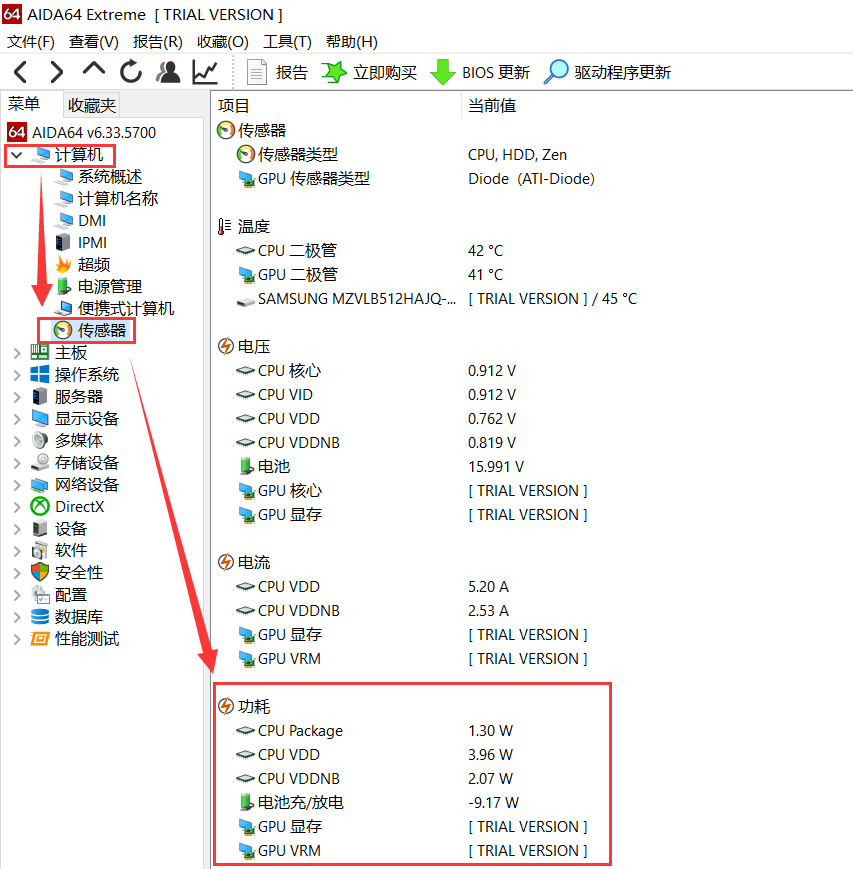Viewport: 853px width, 869px height.
Task: Click the back navigation arrow
Action: 21,72
